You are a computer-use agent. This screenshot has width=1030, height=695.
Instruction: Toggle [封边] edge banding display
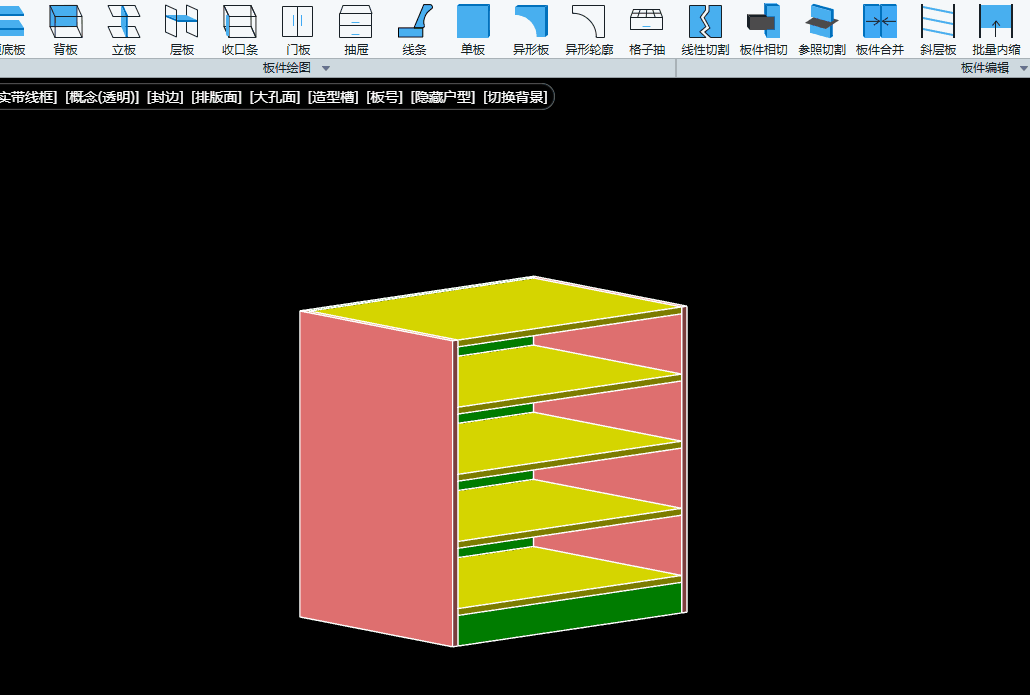165,97
